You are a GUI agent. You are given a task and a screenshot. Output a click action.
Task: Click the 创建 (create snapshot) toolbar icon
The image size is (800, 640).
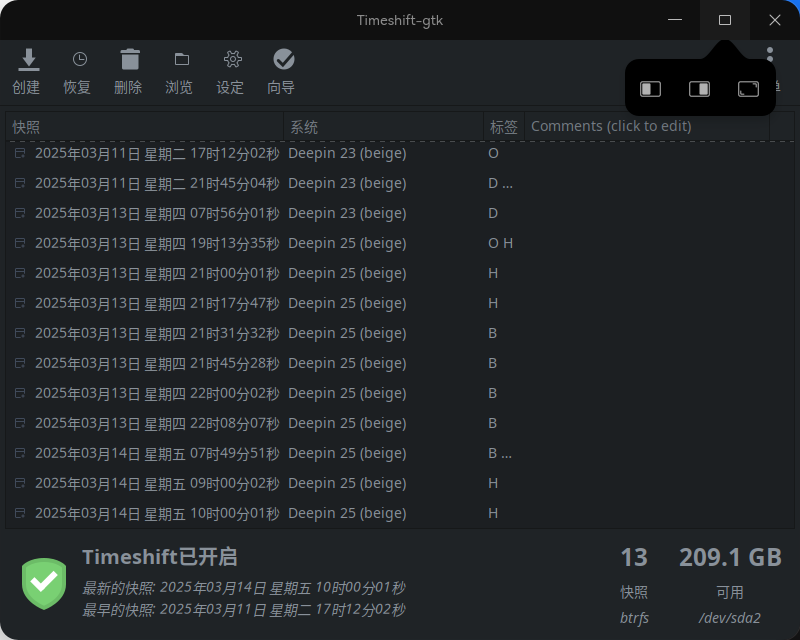29,60
